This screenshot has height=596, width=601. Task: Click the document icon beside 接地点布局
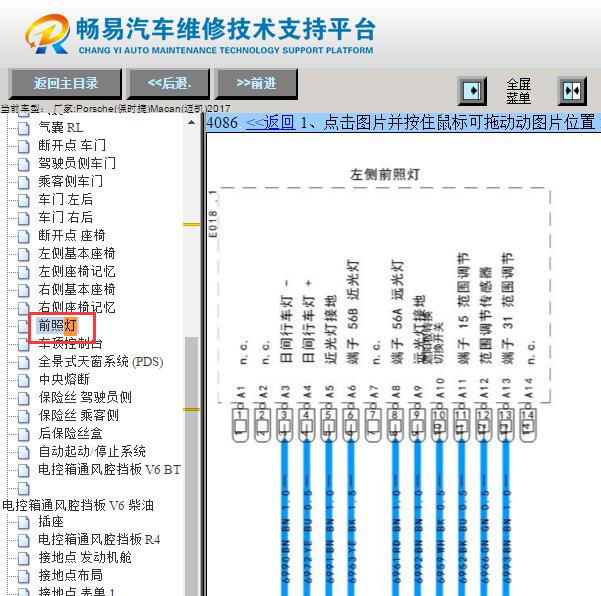tap(24, 577)
